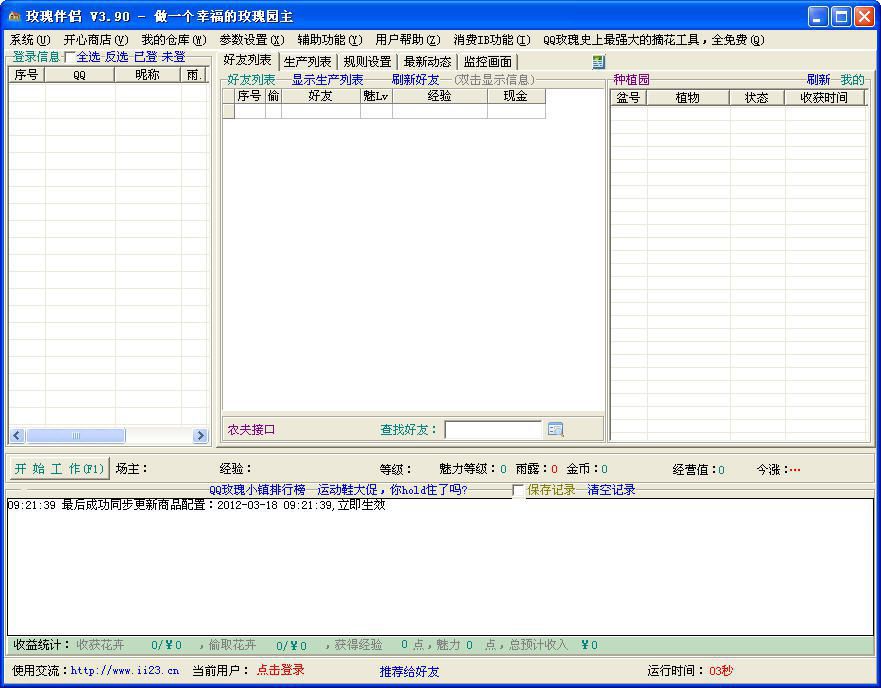881x688 pixels.
Task: Switch to the 监控画面 tab
Action: (x=488, y=62)
